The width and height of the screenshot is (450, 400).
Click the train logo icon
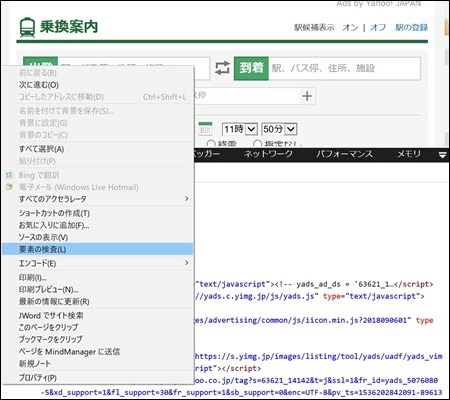[27, 27]
